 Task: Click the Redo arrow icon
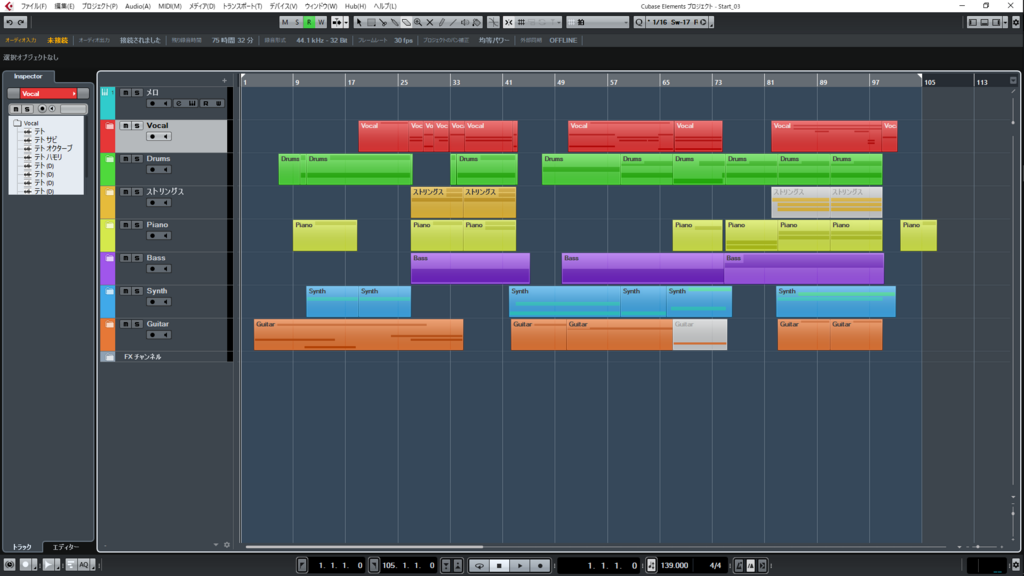point(21,22)
